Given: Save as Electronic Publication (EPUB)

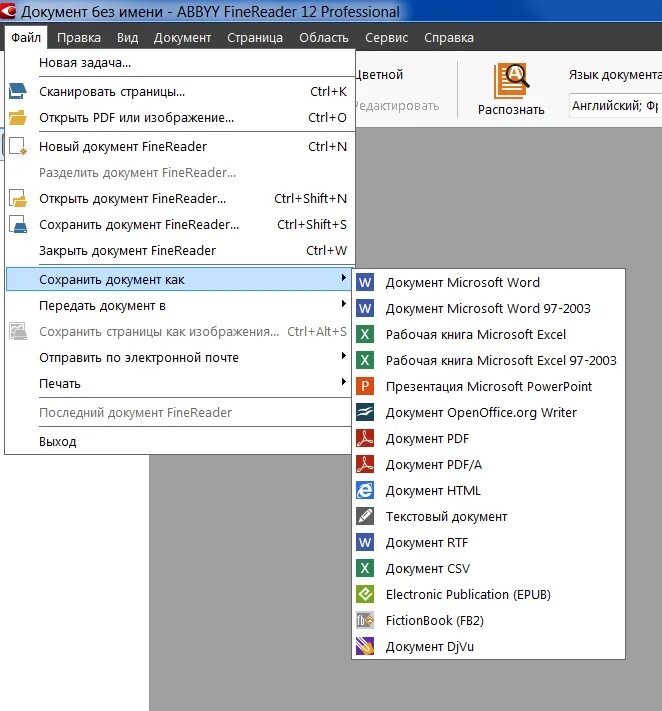Looking at the screenshot, I should tap(488, 594).
